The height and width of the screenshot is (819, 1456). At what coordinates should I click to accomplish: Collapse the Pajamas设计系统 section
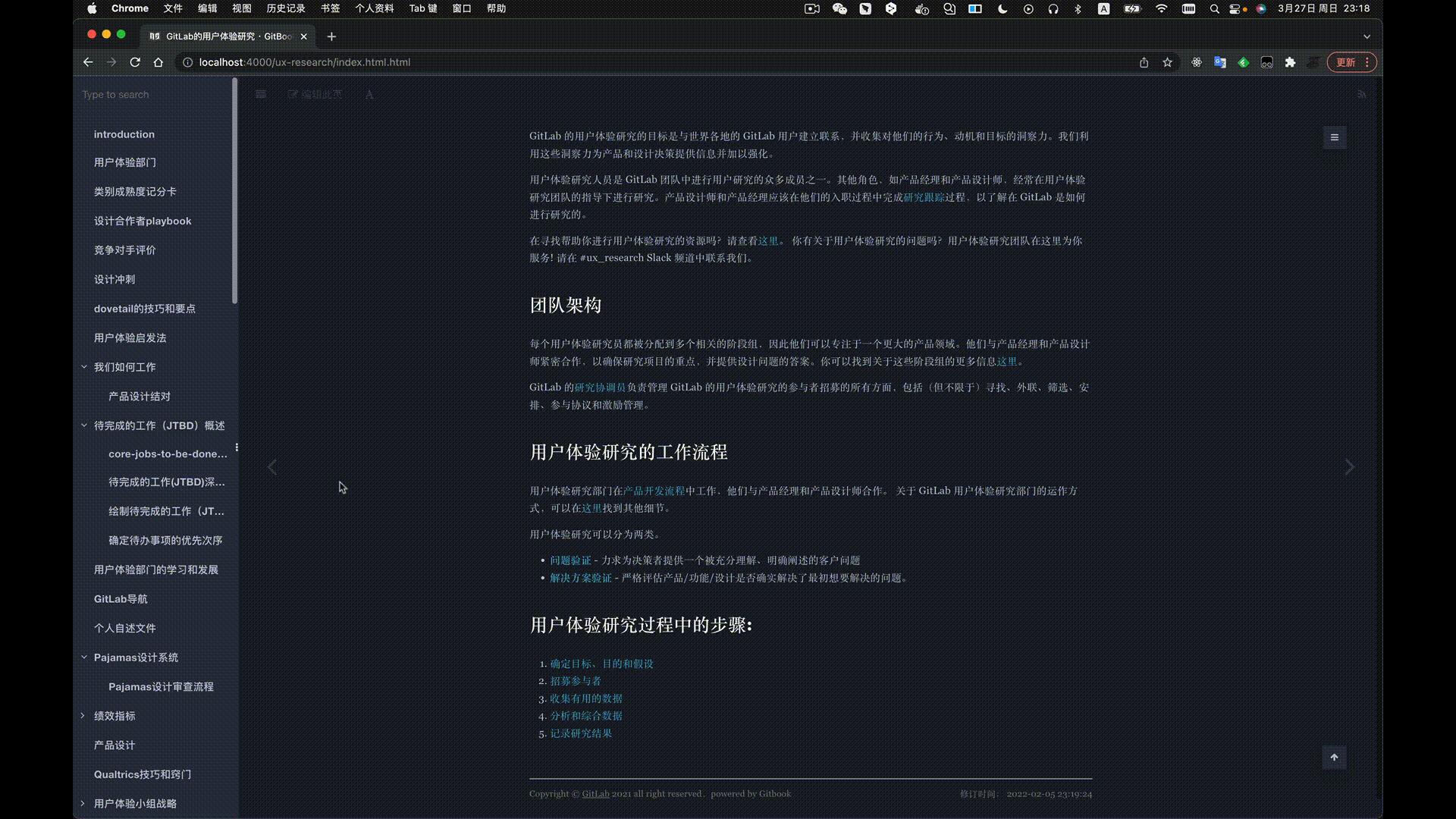83,657
